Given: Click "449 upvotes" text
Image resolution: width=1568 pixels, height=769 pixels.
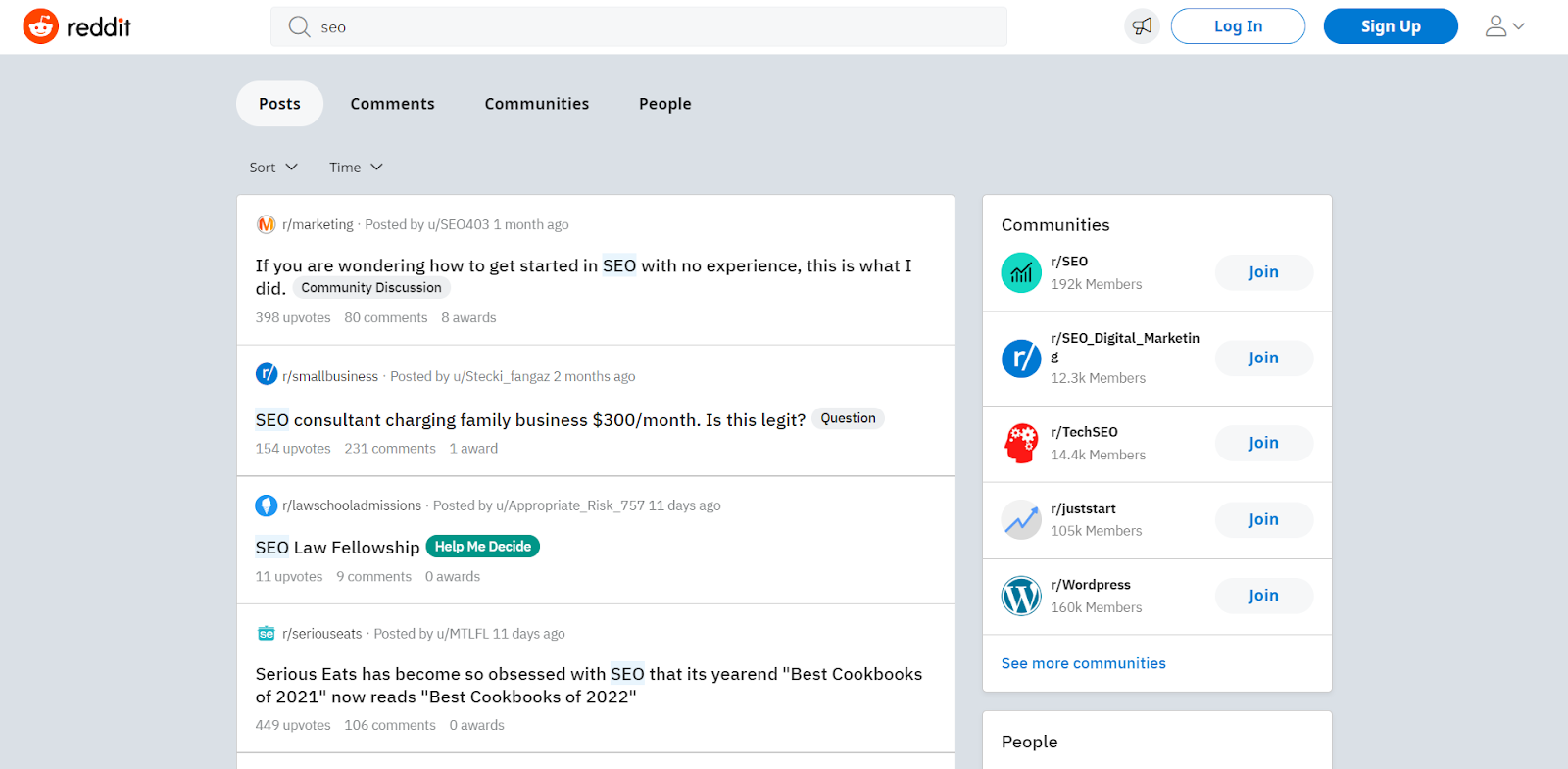Looking at the screenshot, I should [x=293, y=726].
